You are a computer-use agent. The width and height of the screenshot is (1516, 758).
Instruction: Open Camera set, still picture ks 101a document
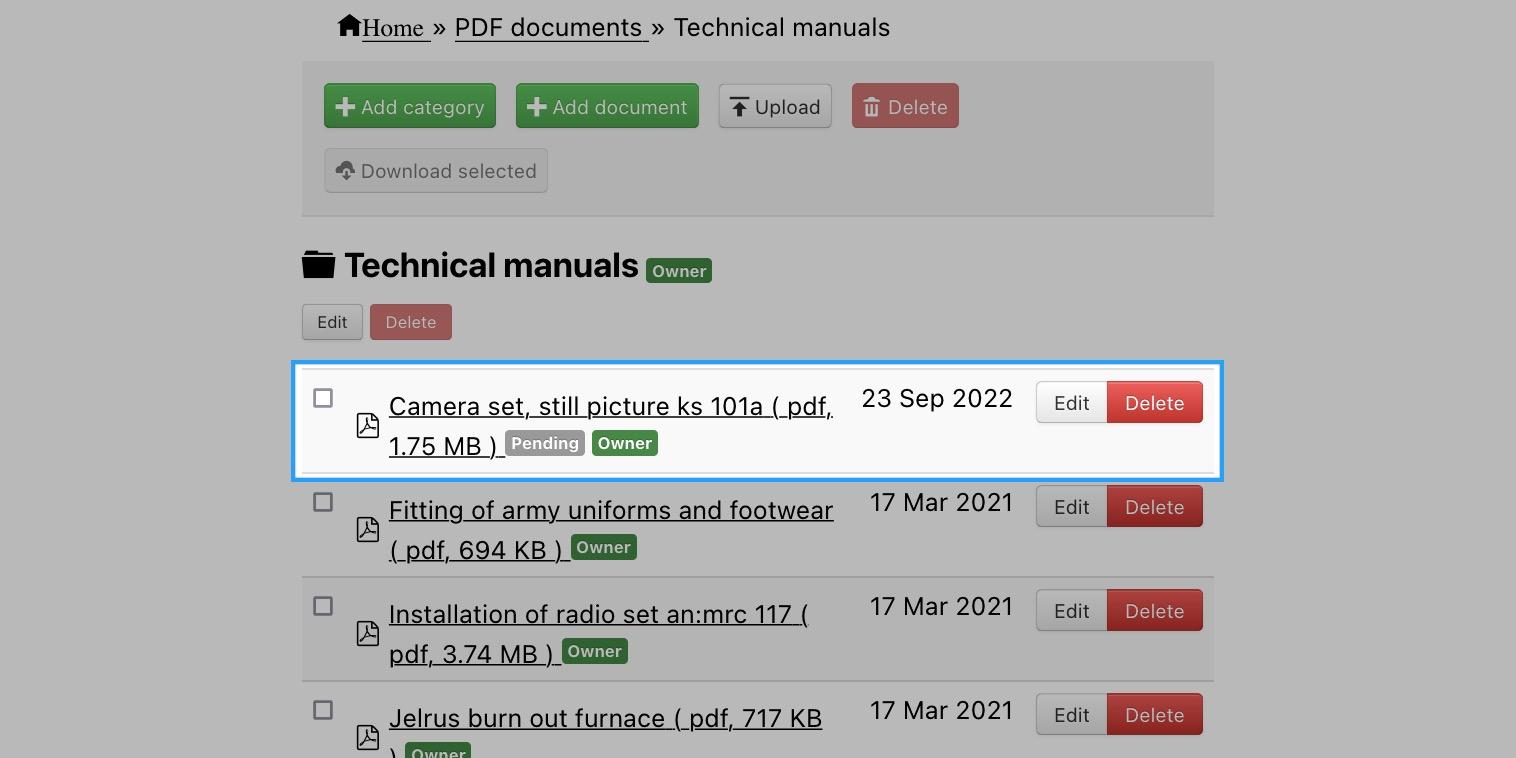(611, 426)
